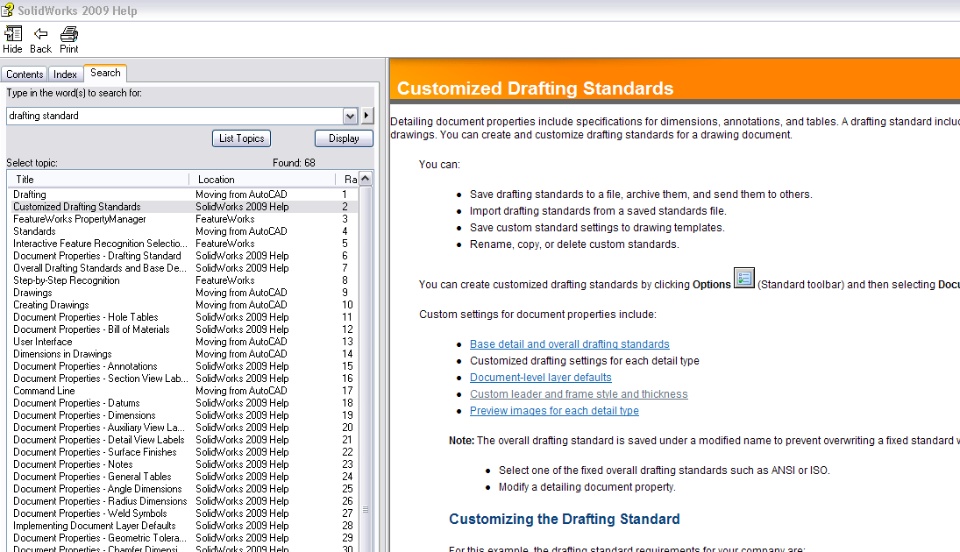This screenshot has width=960, height=552.
Task: Sort results by Rank column header
Action: click(x=347, y=179)
